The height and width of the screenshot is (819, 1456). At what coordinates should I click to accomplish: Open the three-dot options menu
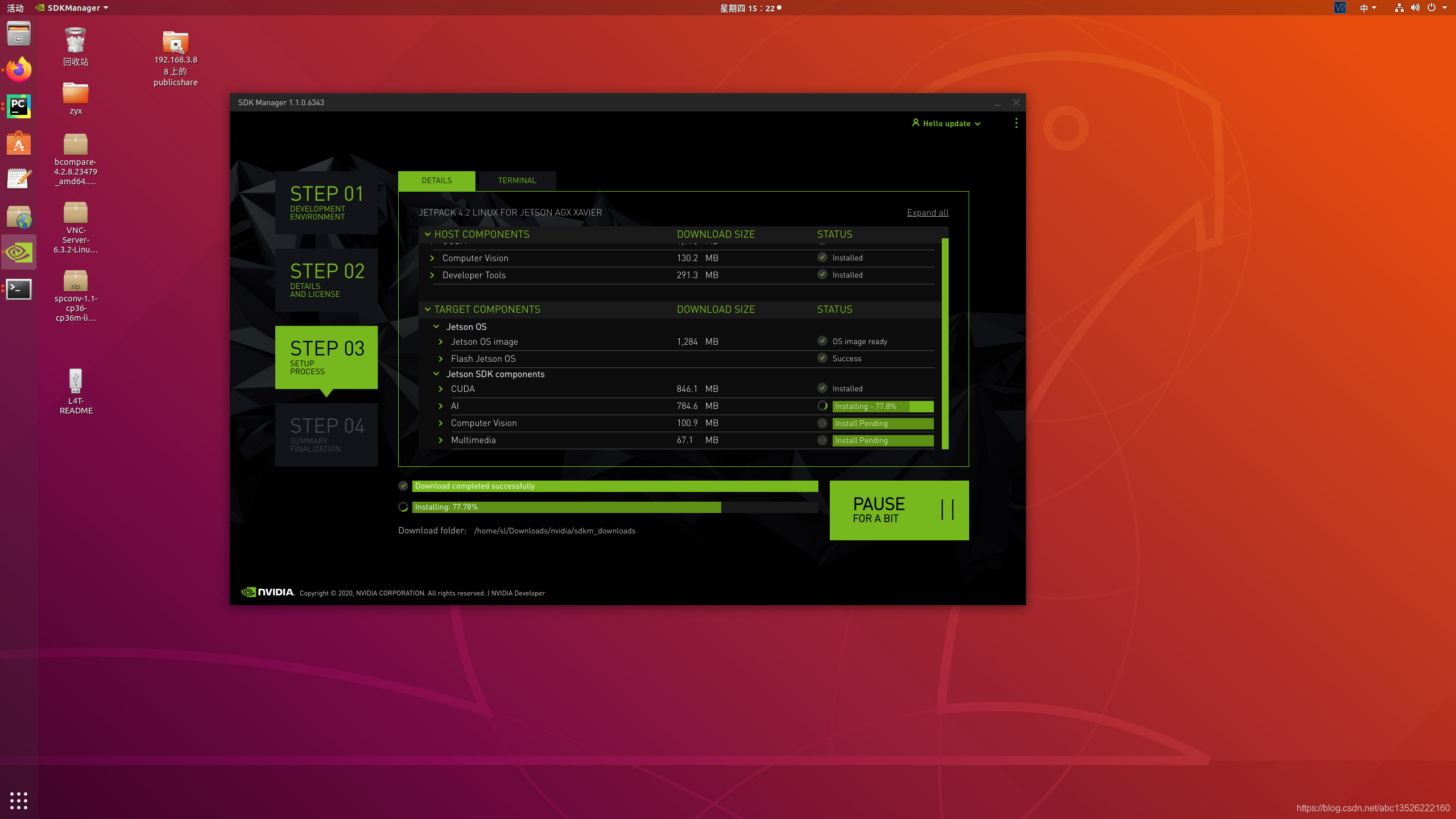click(x=1016, y=123)
